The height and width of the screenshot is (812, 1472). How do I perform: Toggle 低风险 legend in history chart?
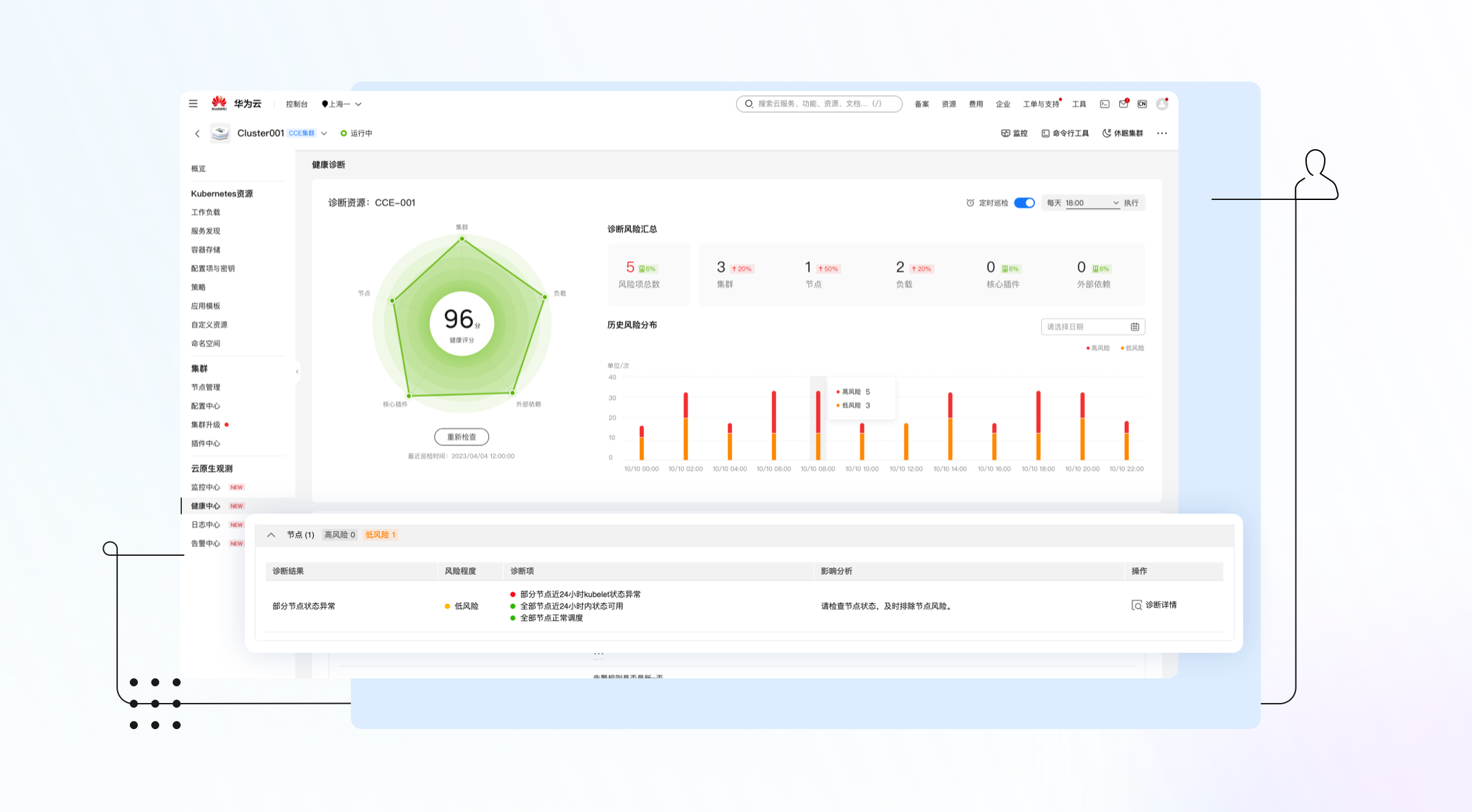pos(1132,348)
